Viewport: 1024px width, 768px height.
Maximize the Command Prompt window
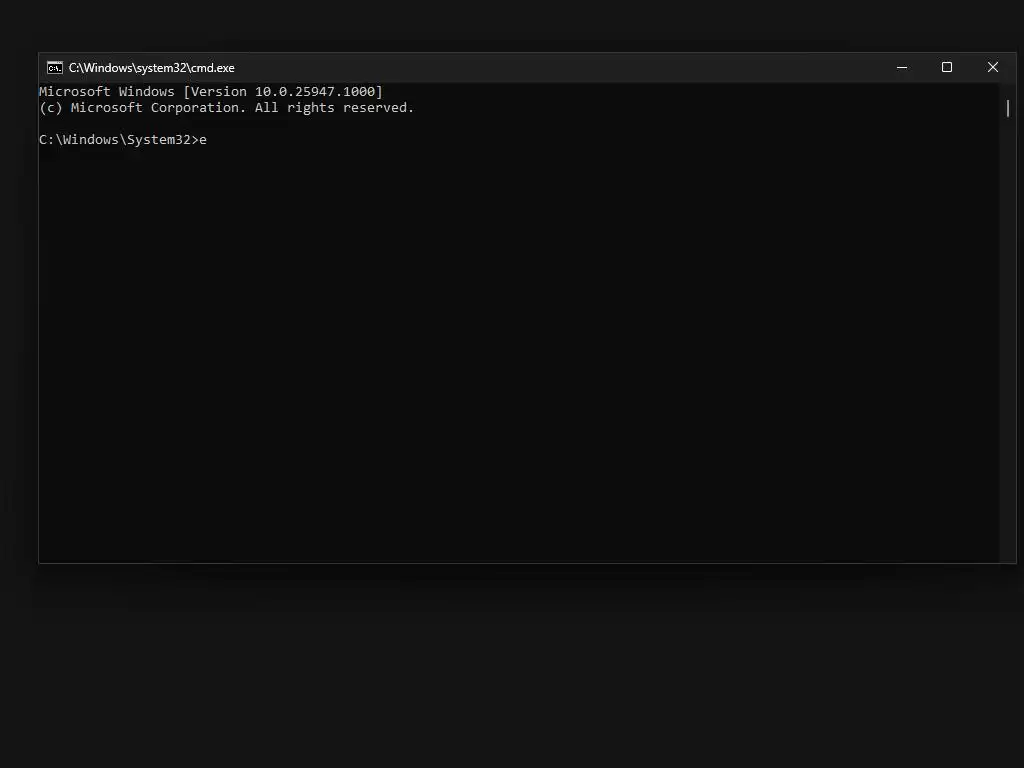click(947, 67)
